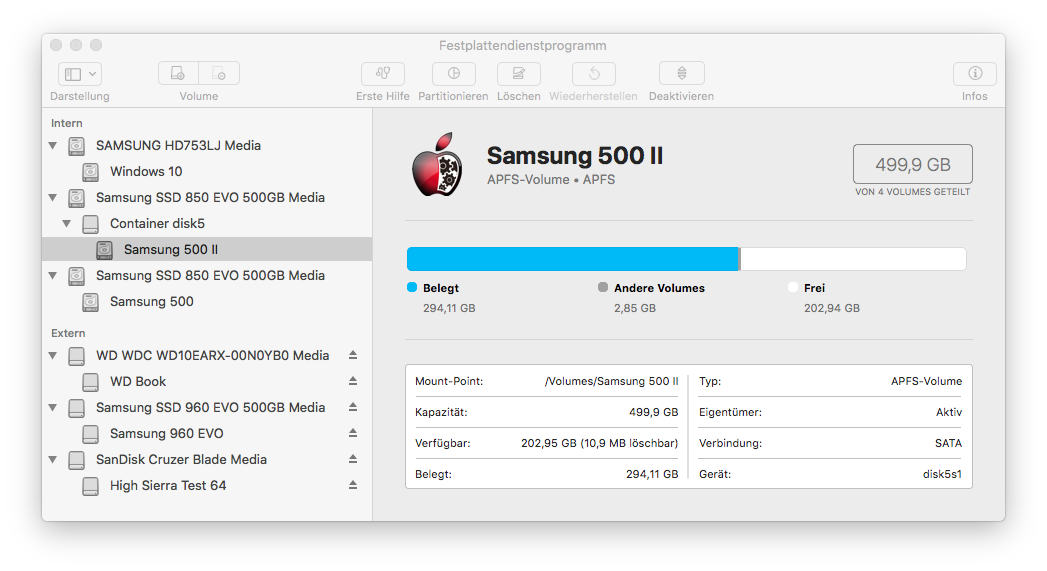Click the Eigentümer value Aktiv
1047x571 pixels.
[949, 413]
